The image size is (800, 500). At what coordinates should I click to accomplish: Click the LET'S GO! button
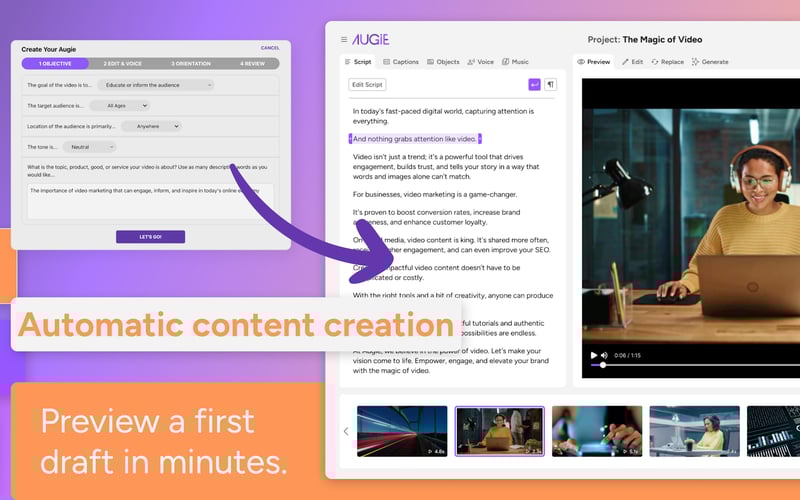coord(151,237)
